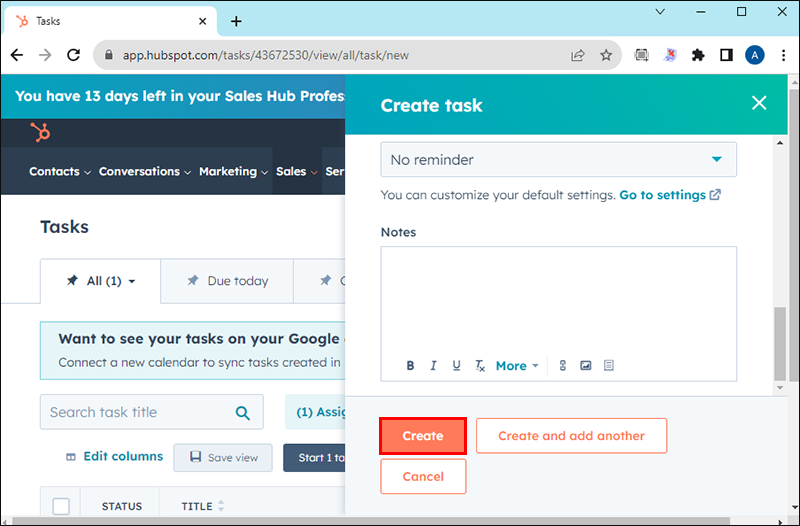Click the Create button
800x526 pixels.
[423, 436]
